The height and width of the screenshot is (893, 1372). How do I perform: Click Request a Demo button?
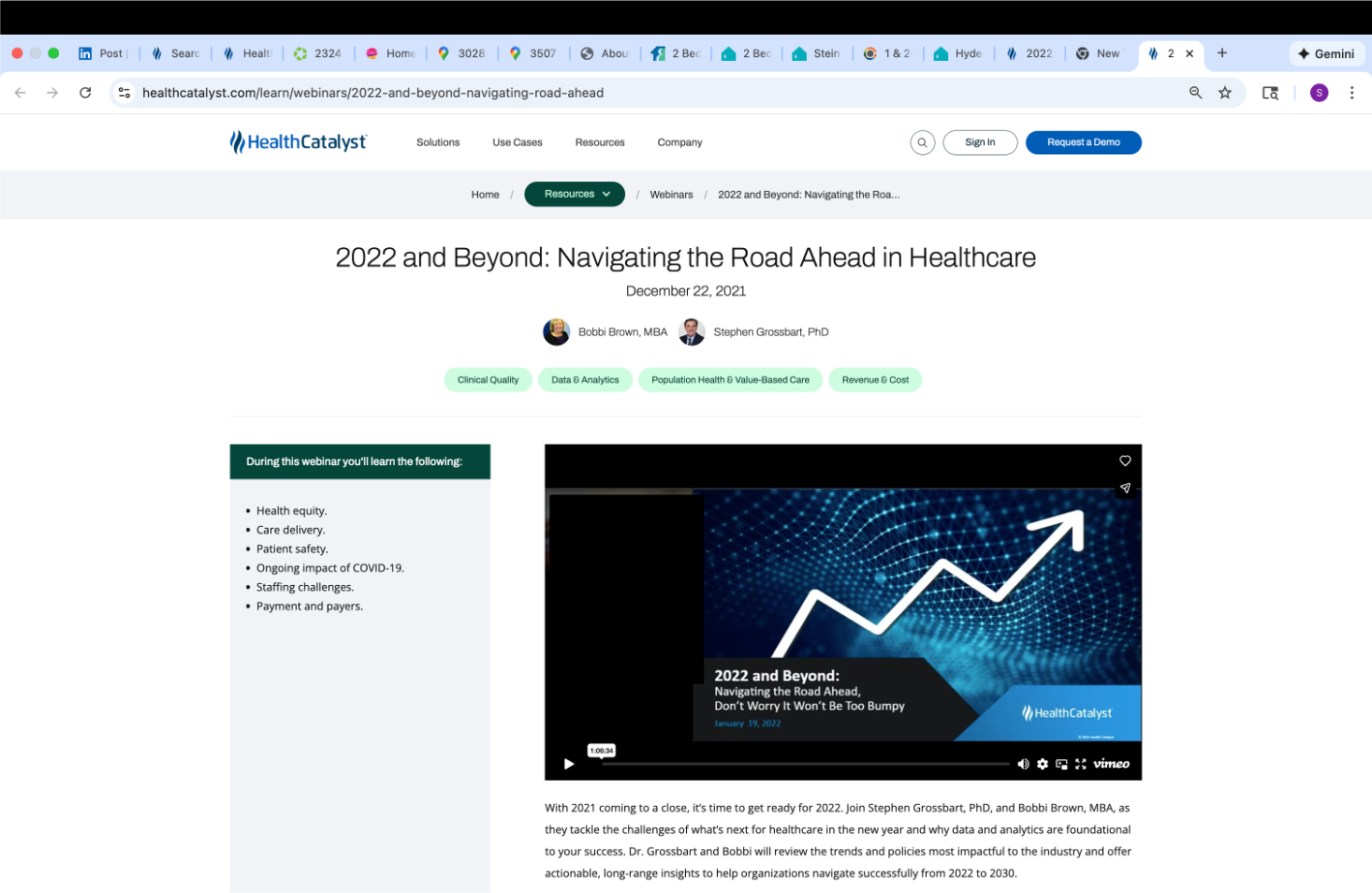point(1084,142)
